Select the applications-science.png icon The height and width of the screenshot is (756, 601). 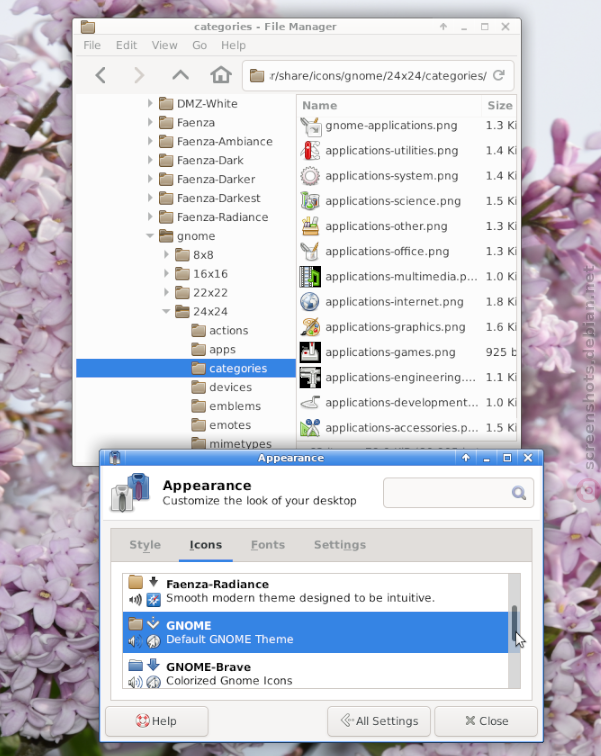310,201
